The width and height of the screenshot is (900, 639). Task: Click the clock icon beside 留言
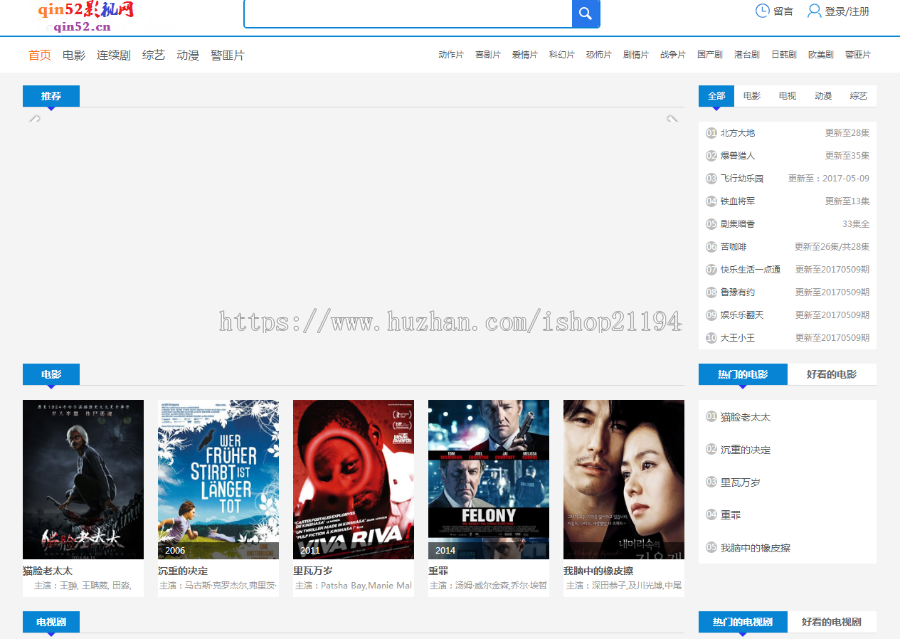762,11
